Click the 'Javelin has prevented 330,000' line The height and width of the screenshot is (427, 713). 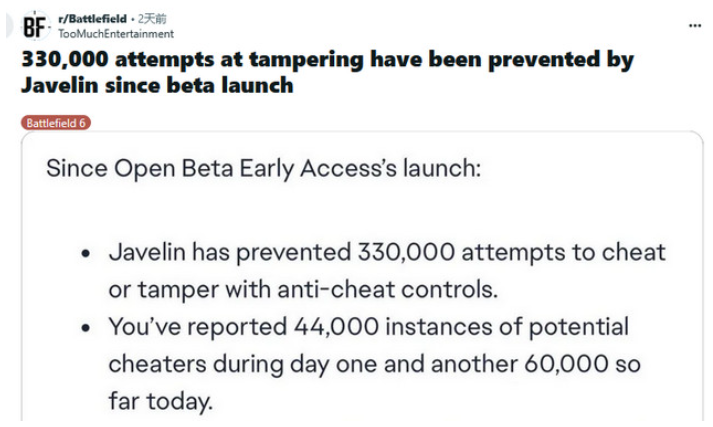(x=387, y=252)
